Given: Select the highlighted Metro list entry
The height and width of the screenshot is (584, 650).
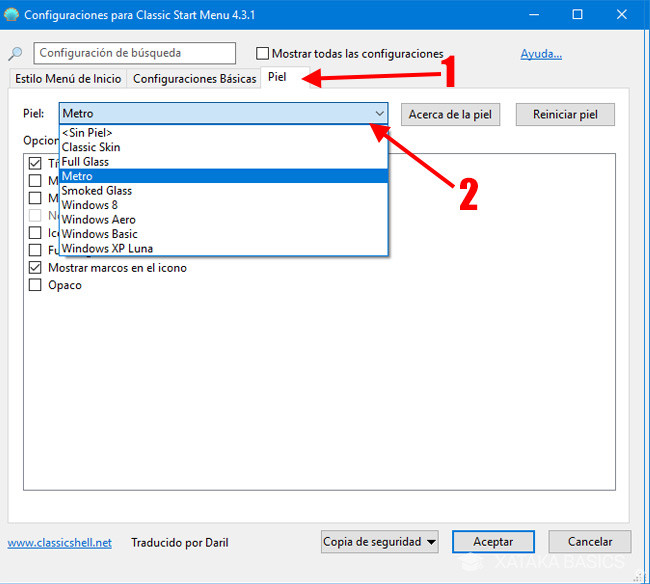Looking at the screenshot, I should [x=224, y=176].
